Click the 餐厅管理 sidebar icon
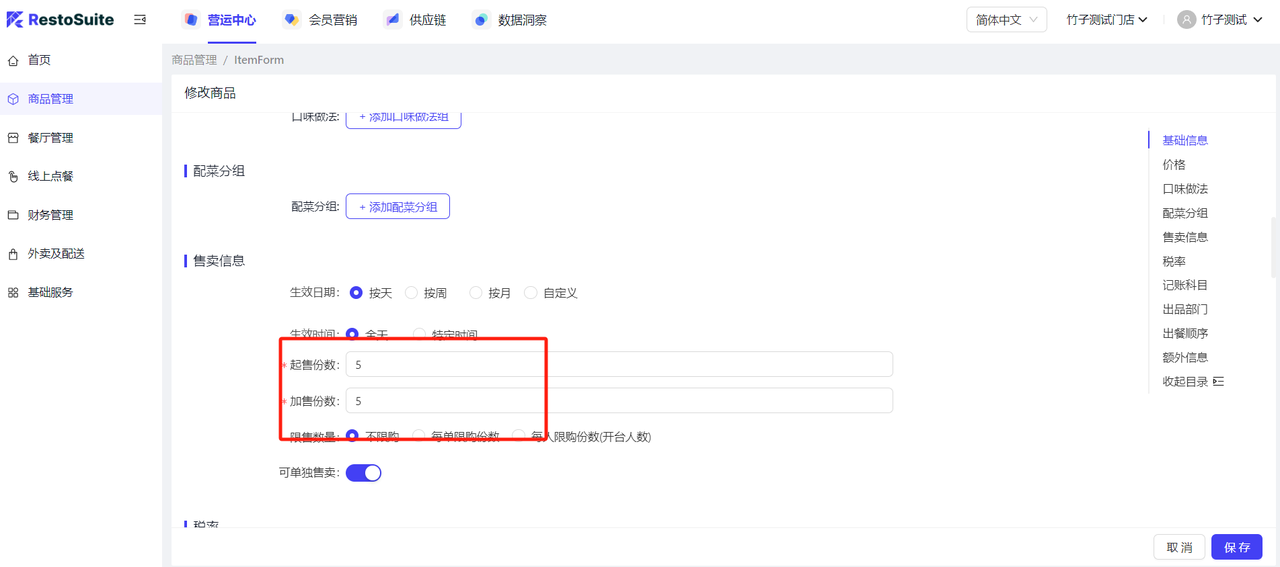The height and width of the screenshot is (567, 1280). coord(13,138)
